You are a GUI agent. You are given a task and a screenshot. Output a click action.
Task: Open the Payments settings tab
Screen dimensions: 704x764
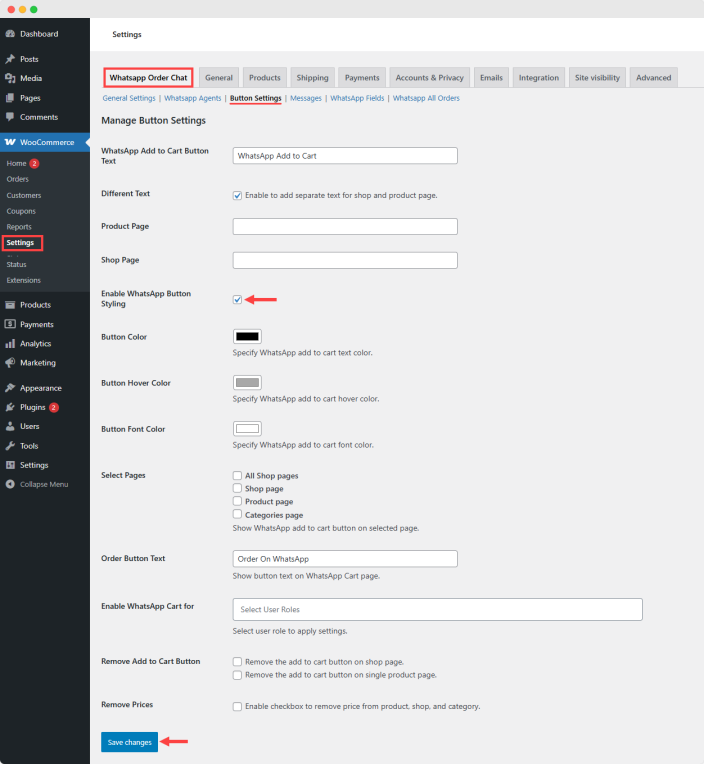[362, 77]
